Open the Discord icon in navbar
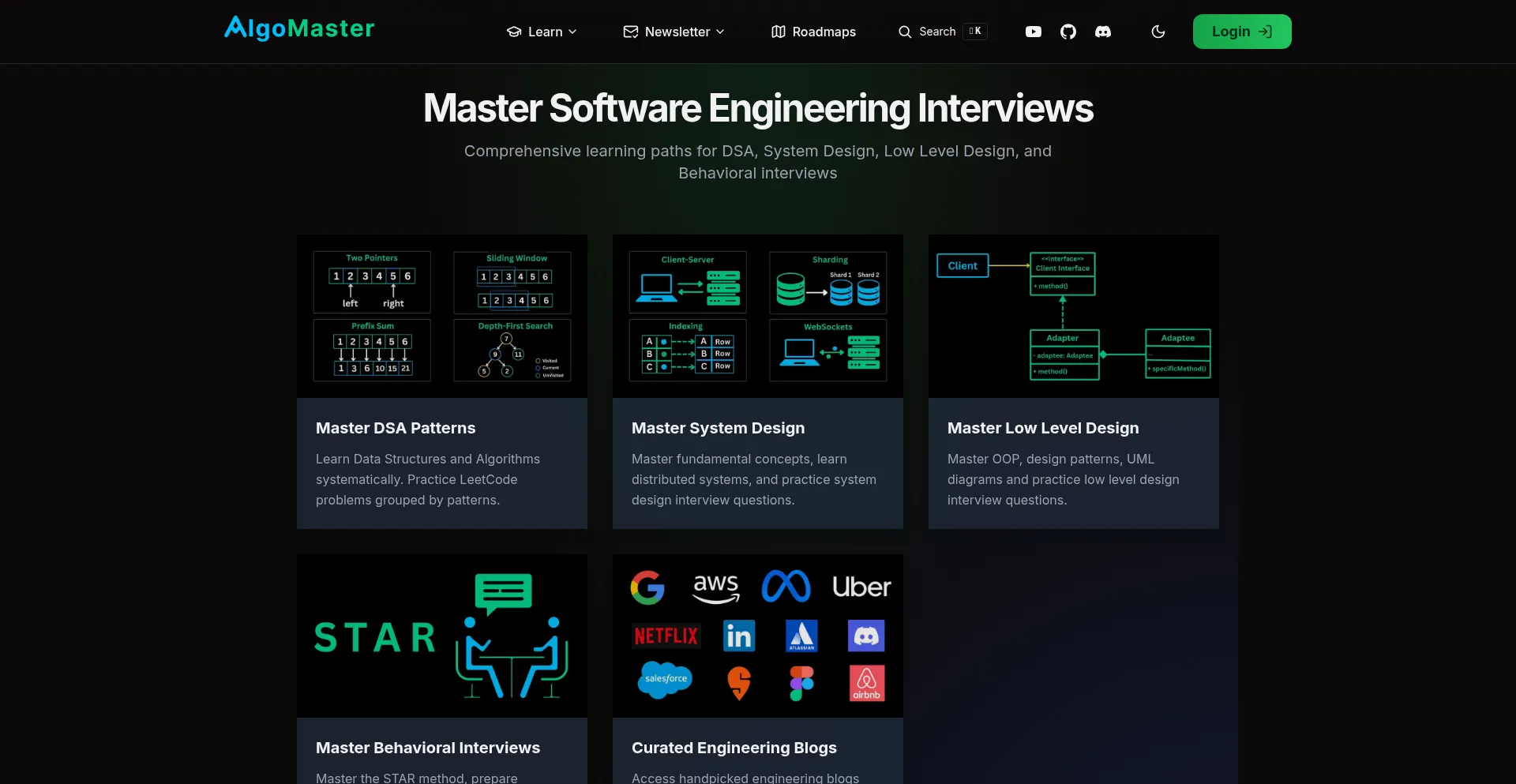This screenshot has height=784, width=1516. point(1103,32)
